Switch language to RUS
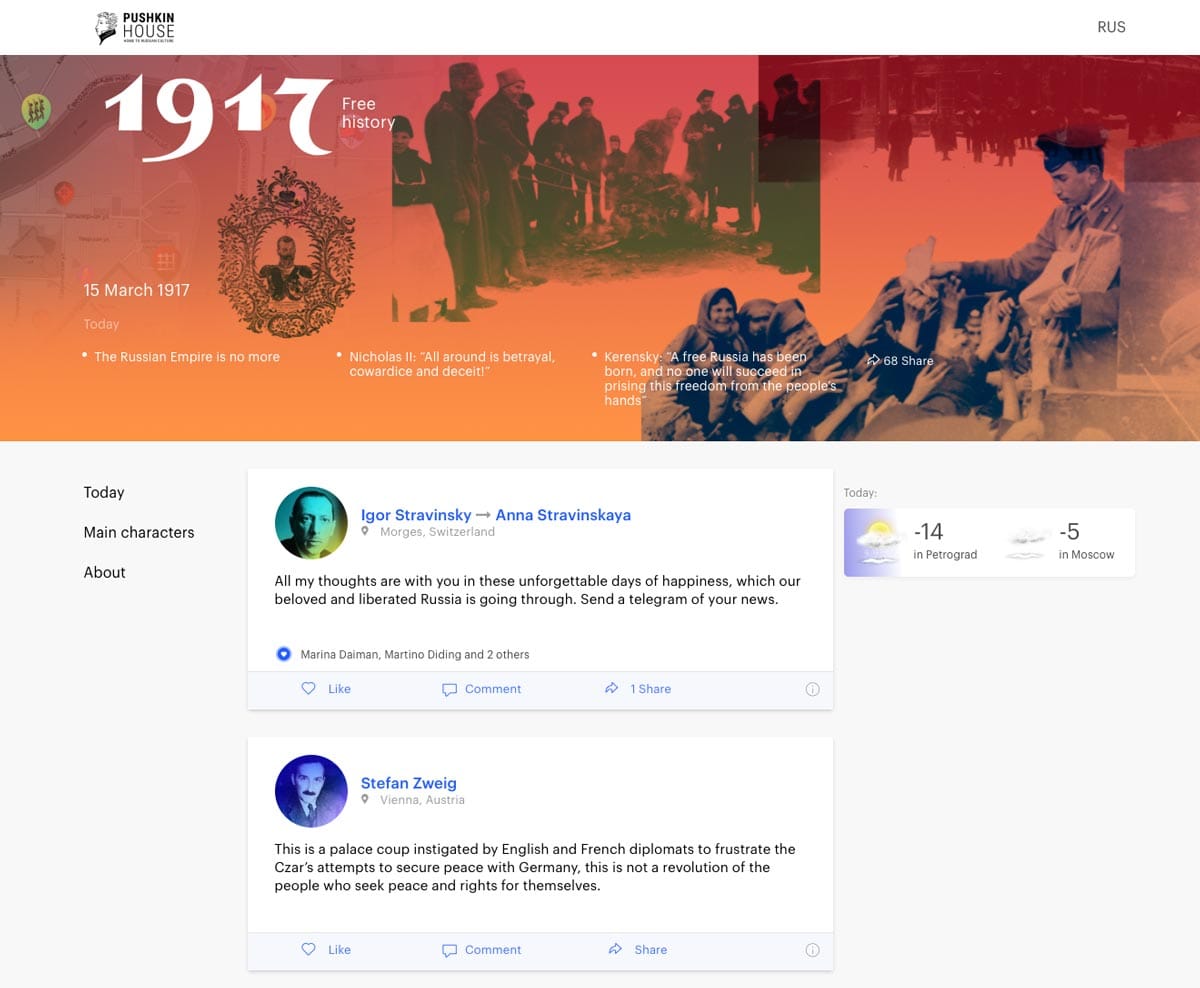Screen dimensions: 1200x988 [1111, 27]
